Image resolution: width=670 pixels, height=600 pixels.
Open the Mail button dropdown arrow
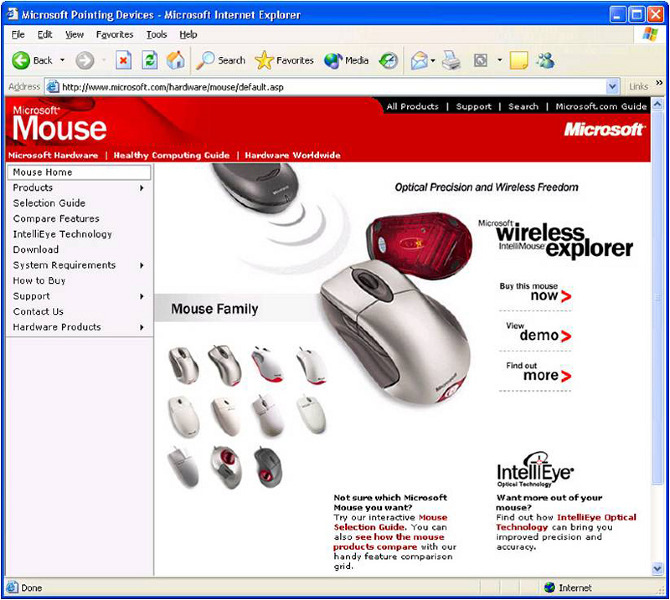click(433, 61)
